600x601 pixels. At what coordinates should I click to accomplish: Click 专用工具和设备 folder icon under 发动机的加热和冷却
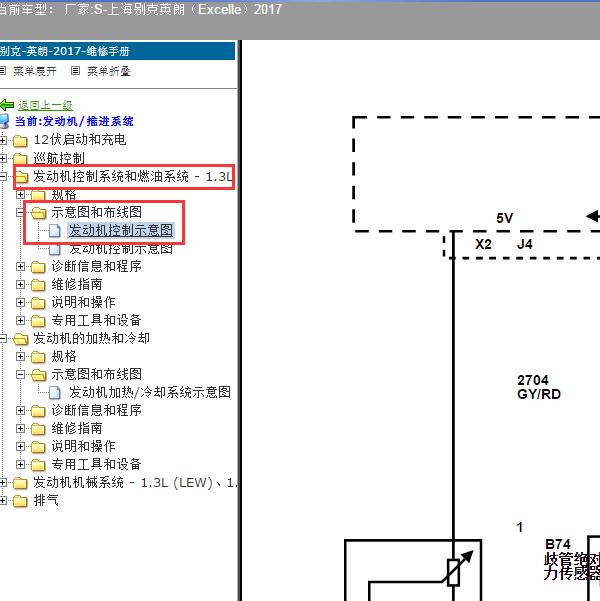(38, 465)
